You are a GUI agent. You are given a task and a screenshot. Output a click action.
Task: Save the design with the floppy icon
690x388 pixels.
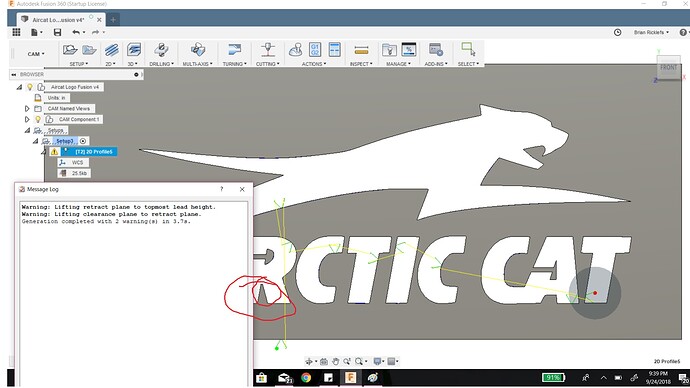coord(57,32)
